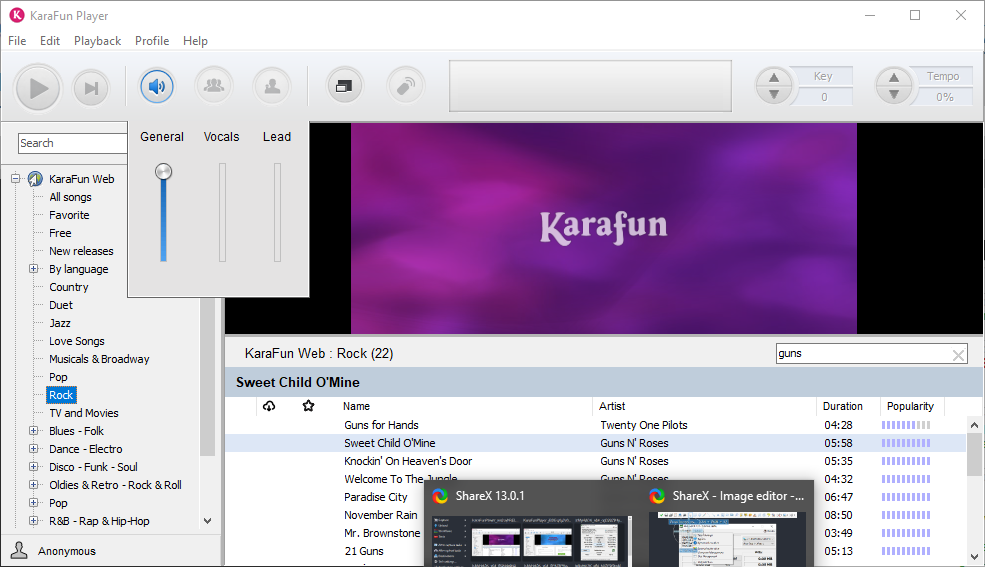
Task: Select the song Guns for Hands
Action: tap(381, 425)
